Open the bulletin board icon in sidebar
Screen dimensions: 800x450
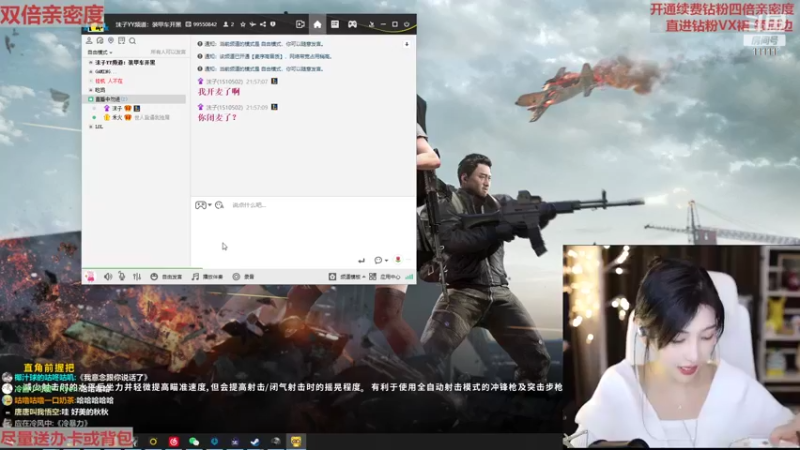(x=121, y=40)
